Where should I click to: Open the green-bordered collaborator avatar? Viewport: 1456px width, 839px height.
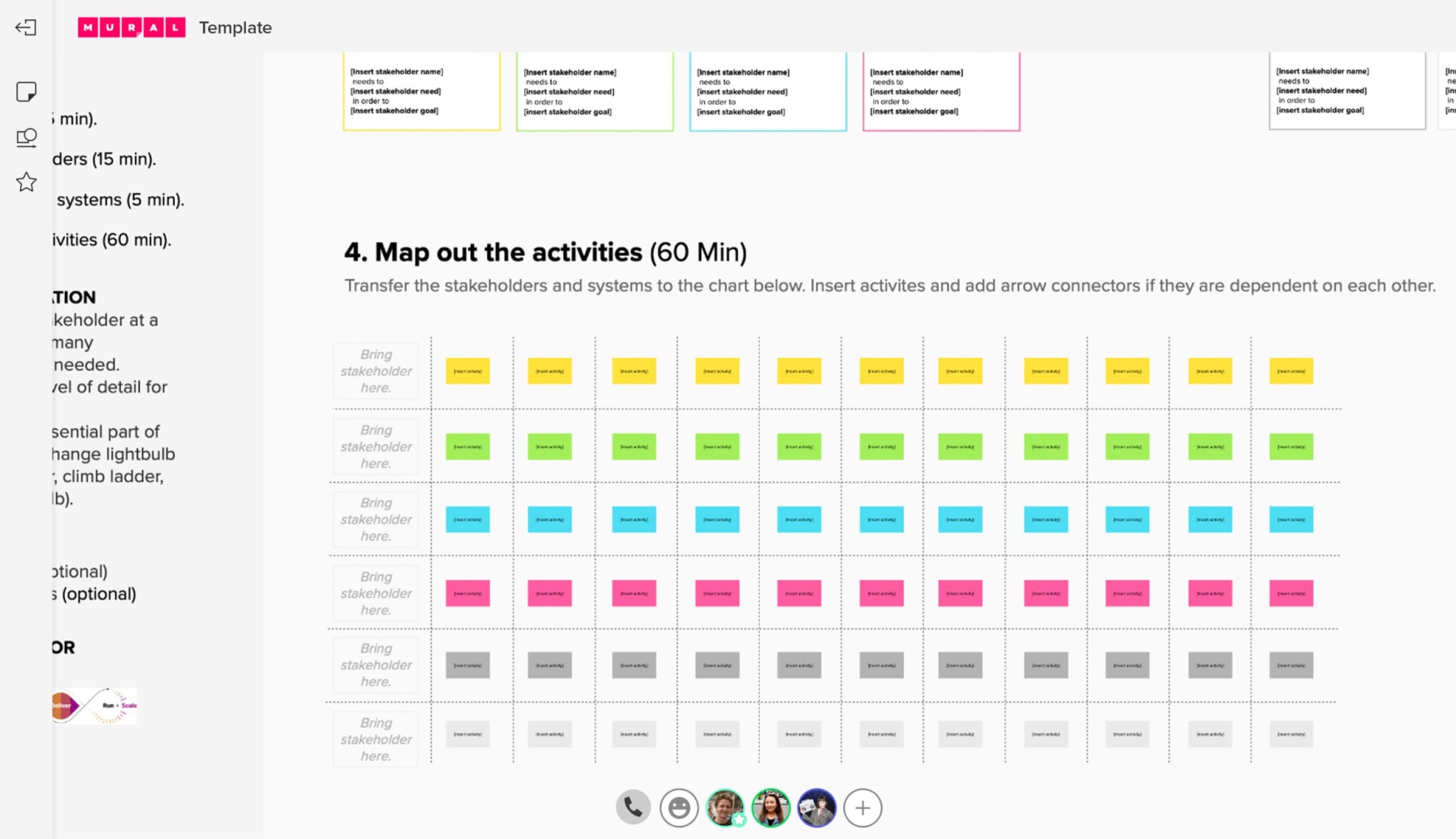point(770,807)
